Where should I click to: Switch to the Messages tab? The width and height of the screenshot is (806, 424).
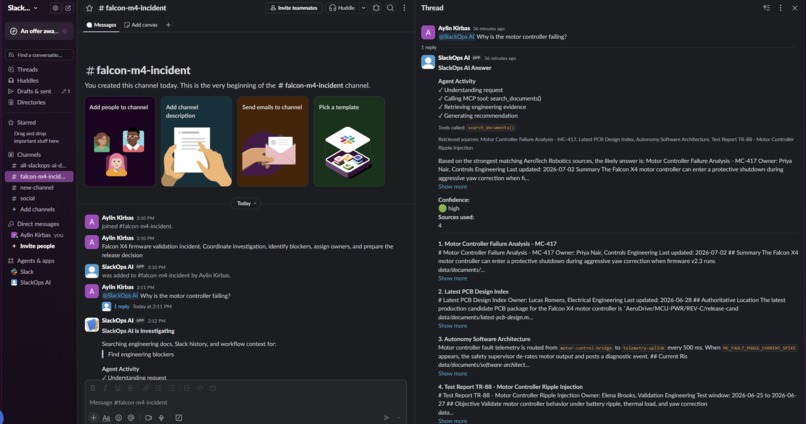[101, 25]
